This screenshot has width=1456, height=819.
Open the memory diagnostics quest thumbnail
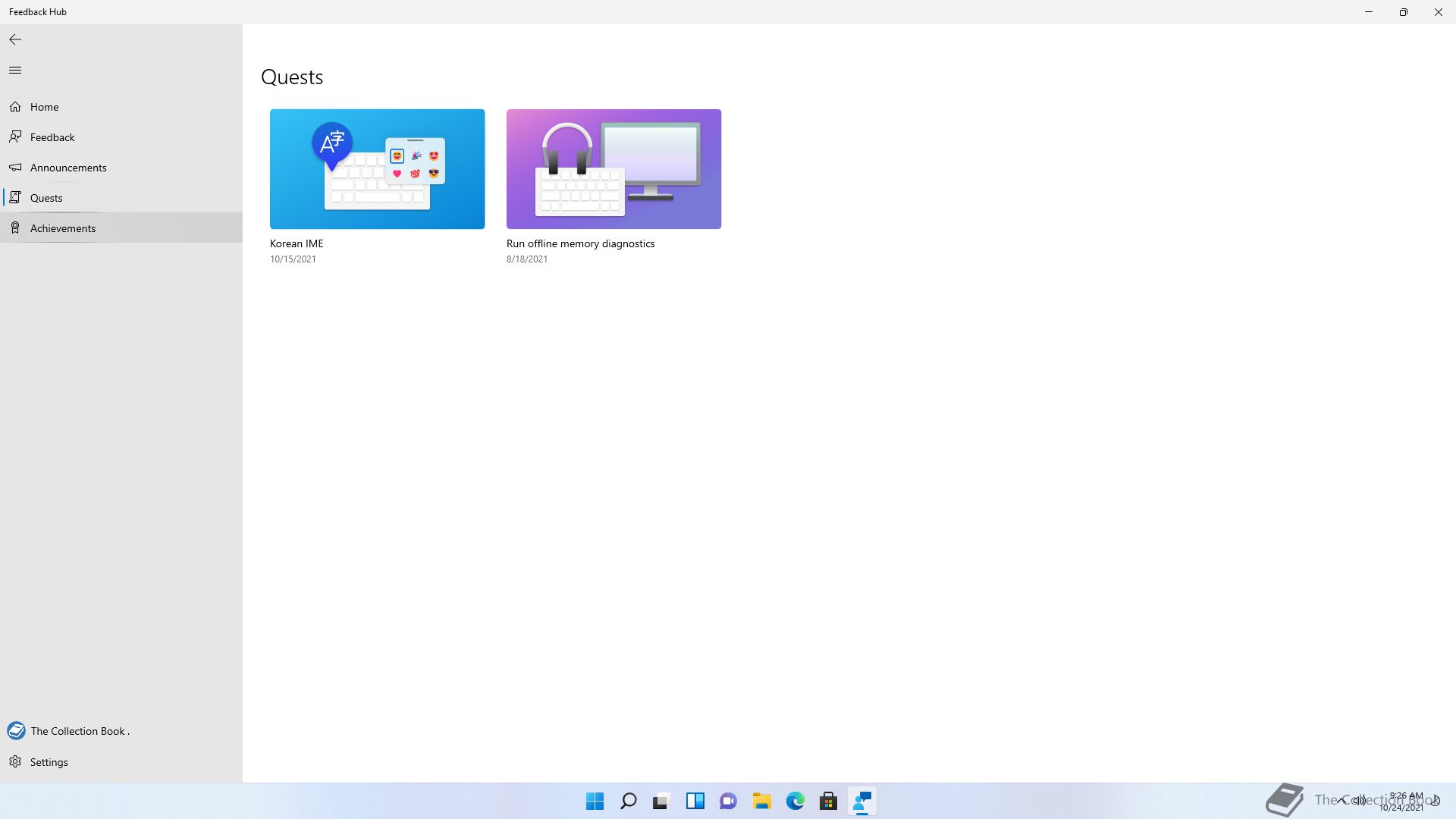click(x=613, y=169)
